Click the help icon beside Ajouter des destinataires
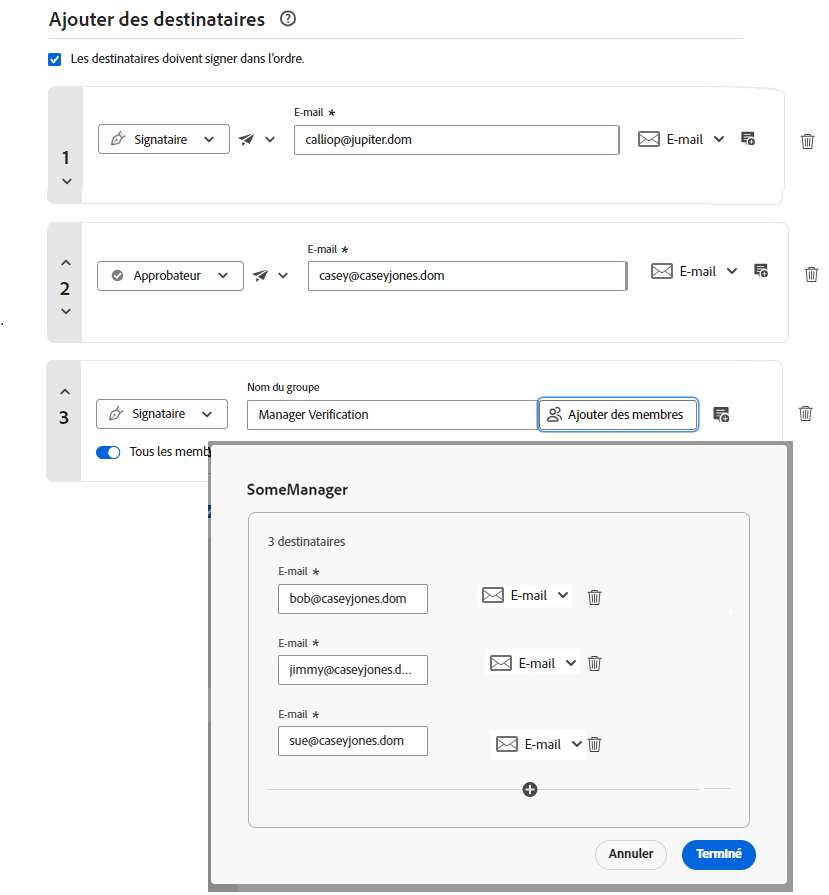Viewport: 829px width, 895px height. pyautogui.click(x=289, y=19)
